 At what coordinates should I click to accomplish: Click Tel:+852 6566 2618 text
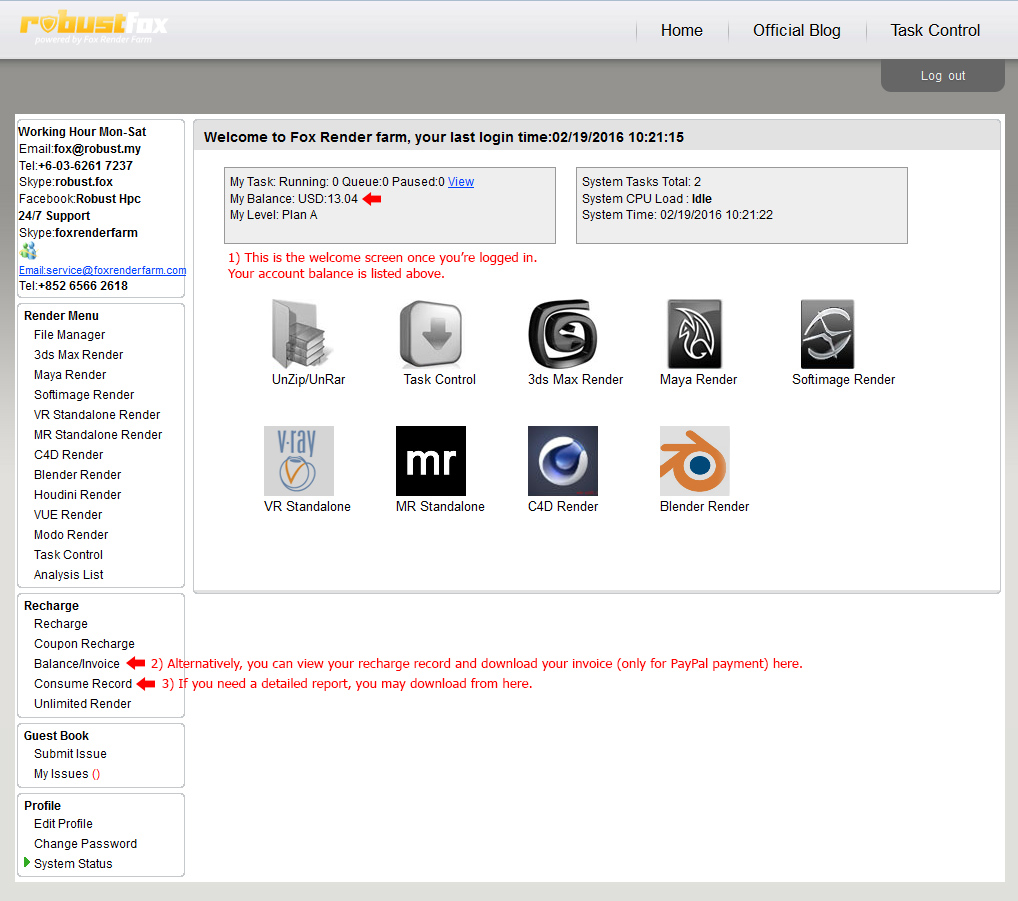73,286
